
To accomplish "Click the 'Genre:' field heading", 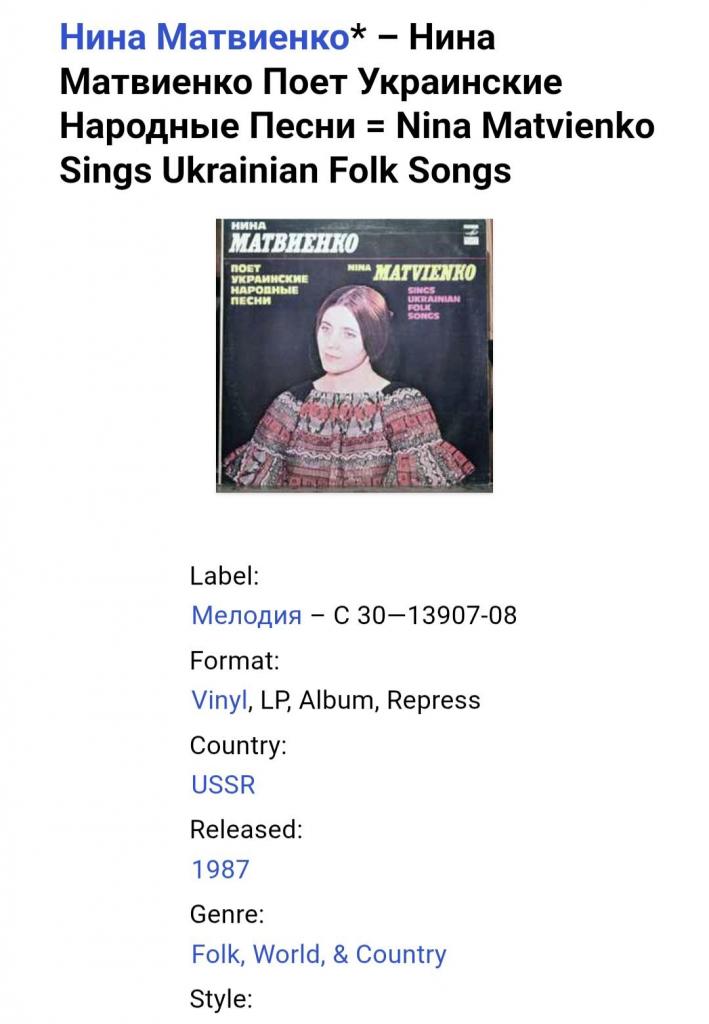I will pyautogui.click(x=227, y=914).
